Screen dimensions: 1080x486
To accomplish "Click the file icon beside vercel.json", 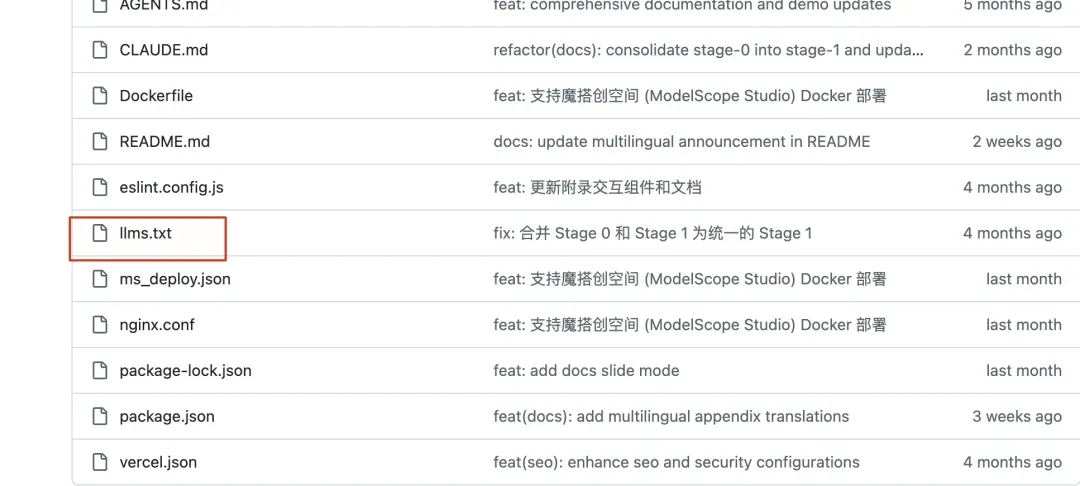I will (x=100, y=462).
